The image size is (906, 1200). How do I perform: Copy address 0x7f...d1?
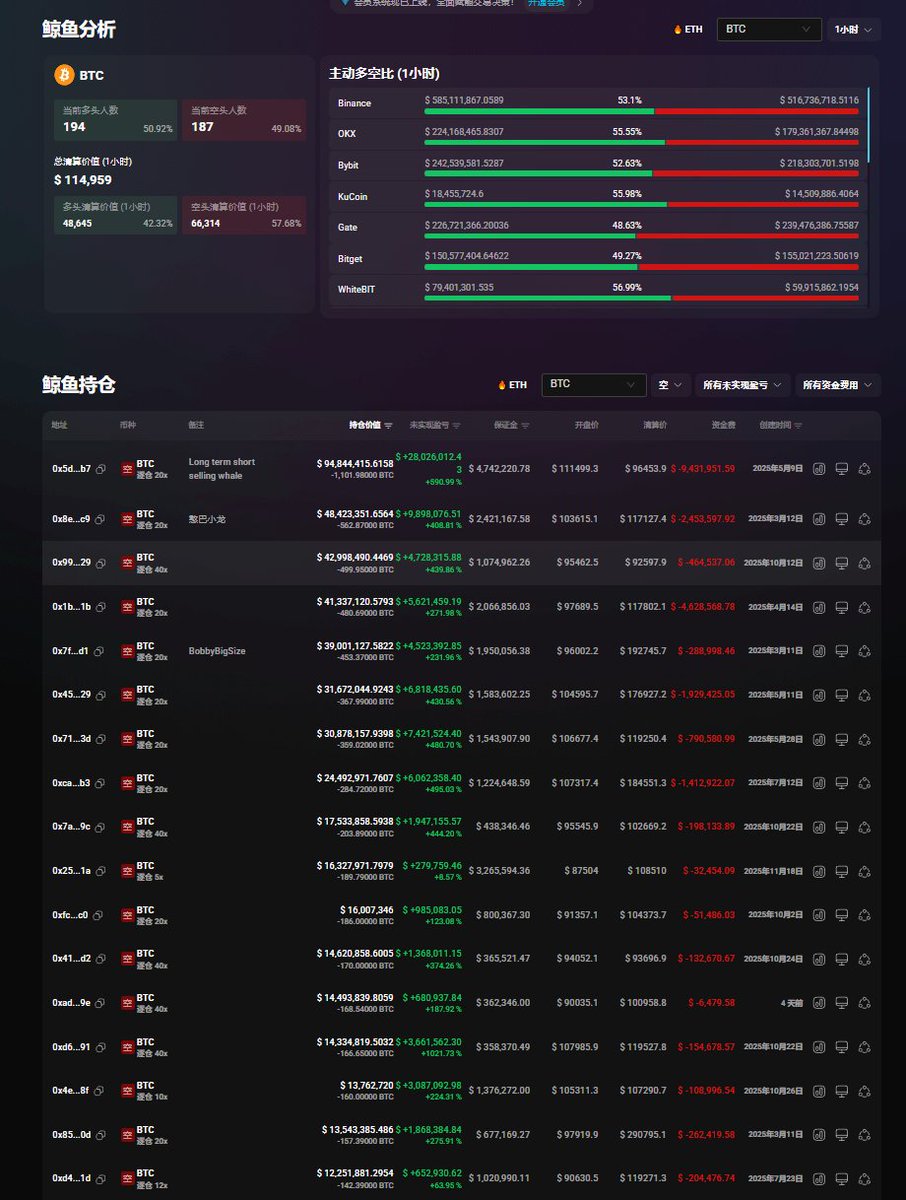pyautogui.click(x=100, y=651)
